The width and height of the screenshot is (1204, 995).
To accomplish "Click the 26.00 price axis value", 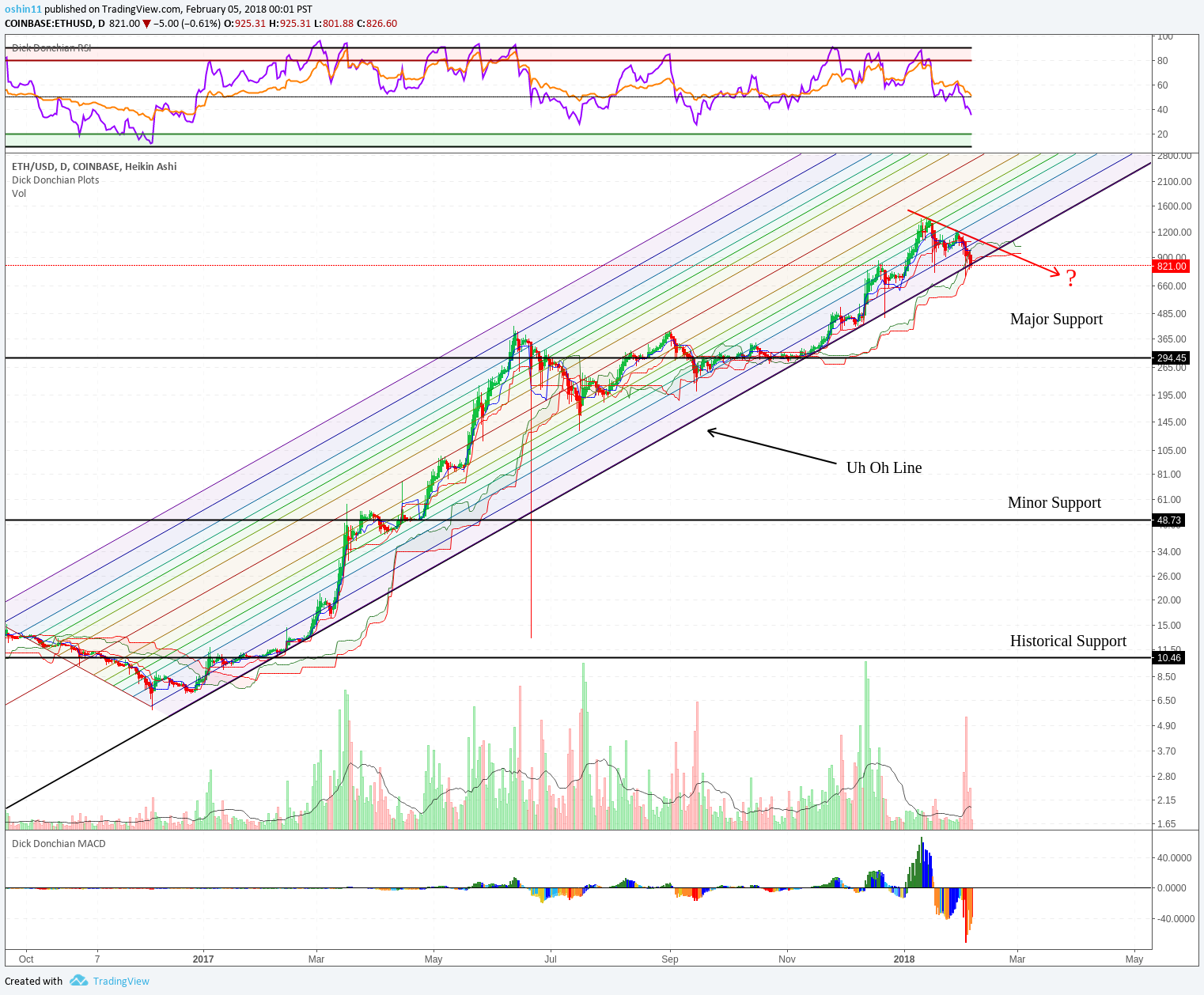I will (1169, 576).
